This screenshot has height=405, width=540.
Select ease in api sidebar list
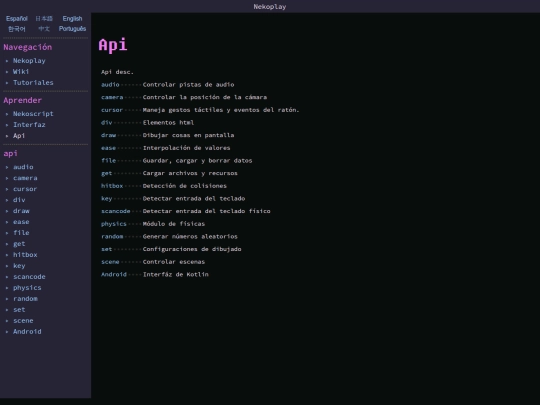point(21,222)
